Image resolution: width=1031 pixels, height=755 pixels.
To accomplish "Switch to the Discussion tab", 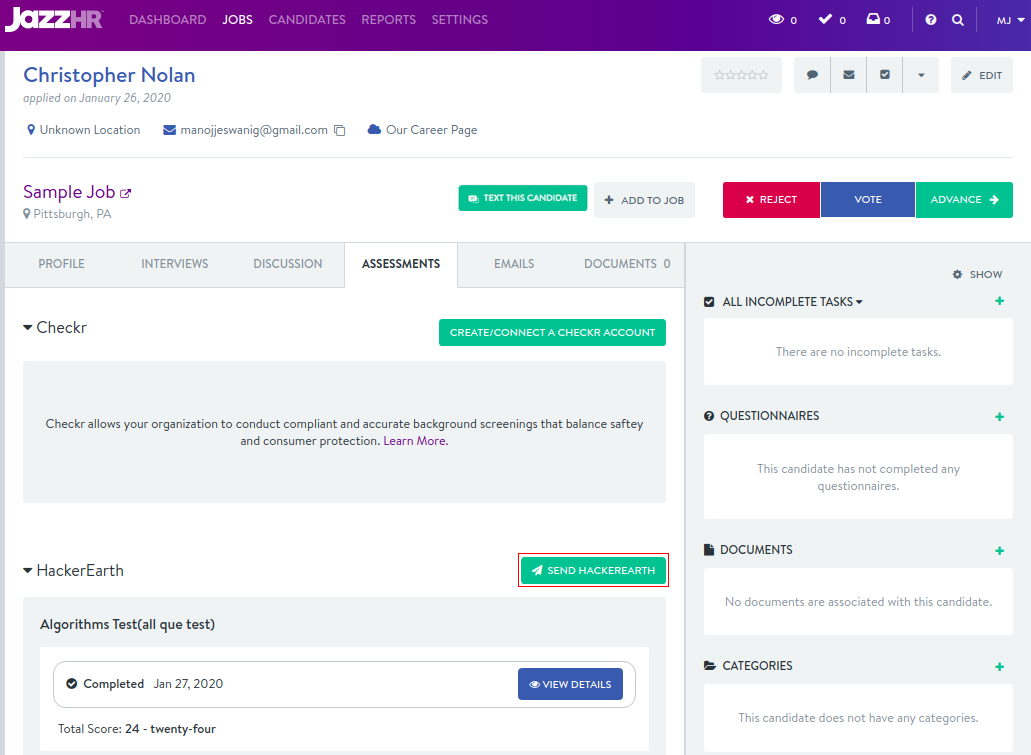I will point(288,264).
